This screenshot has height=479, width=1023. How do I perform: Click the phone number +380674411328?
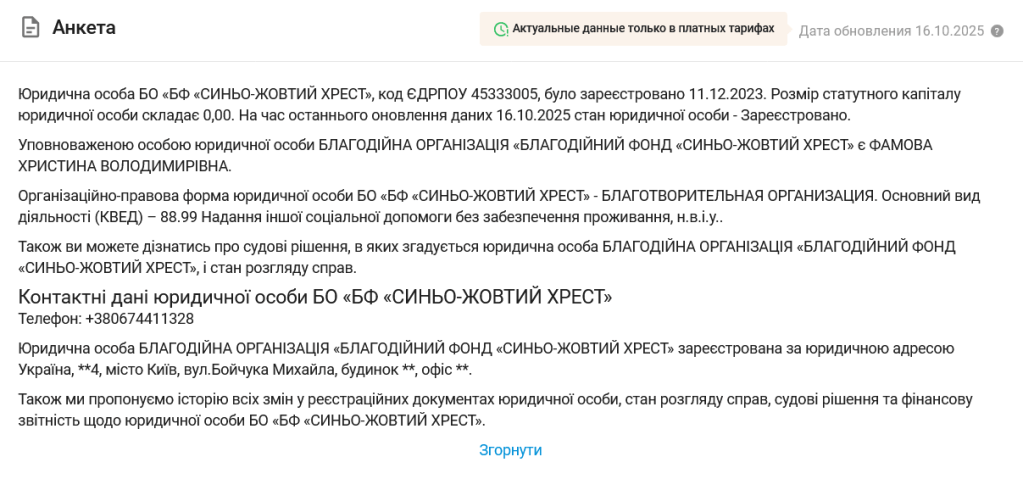tap(140, 319)
